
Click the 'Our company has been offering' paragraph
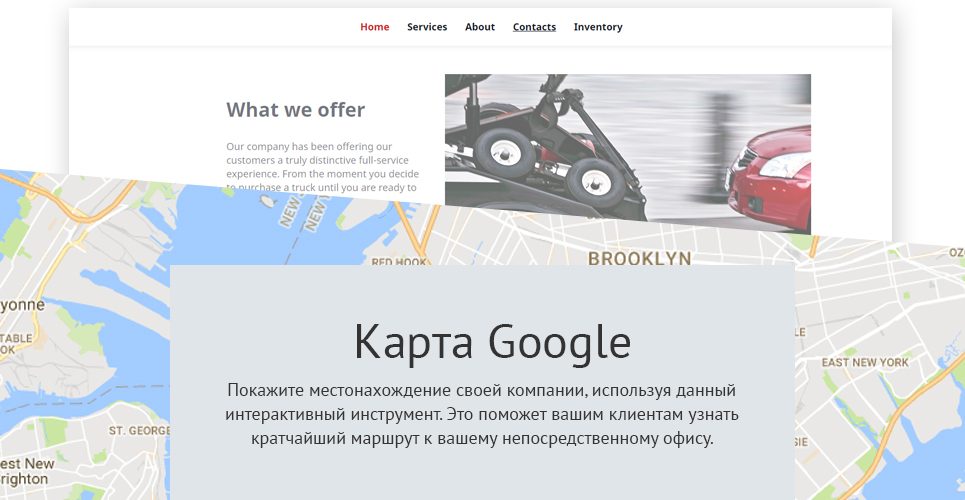pos(322,167)
